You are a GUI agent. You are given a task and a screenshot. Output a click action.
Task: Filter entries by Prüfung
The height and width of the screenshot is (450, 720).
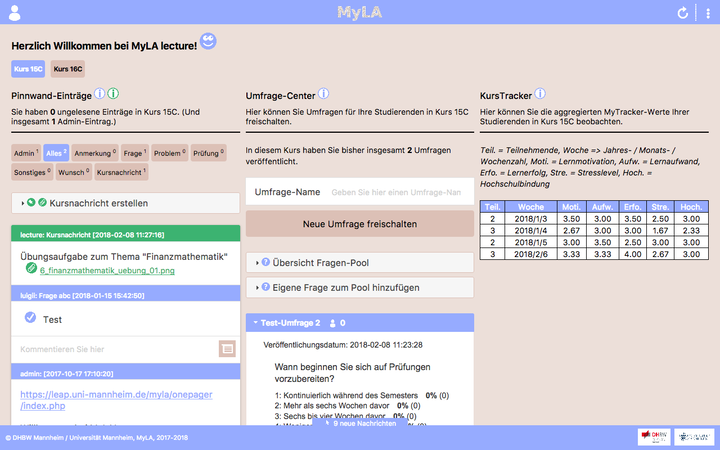208,153
